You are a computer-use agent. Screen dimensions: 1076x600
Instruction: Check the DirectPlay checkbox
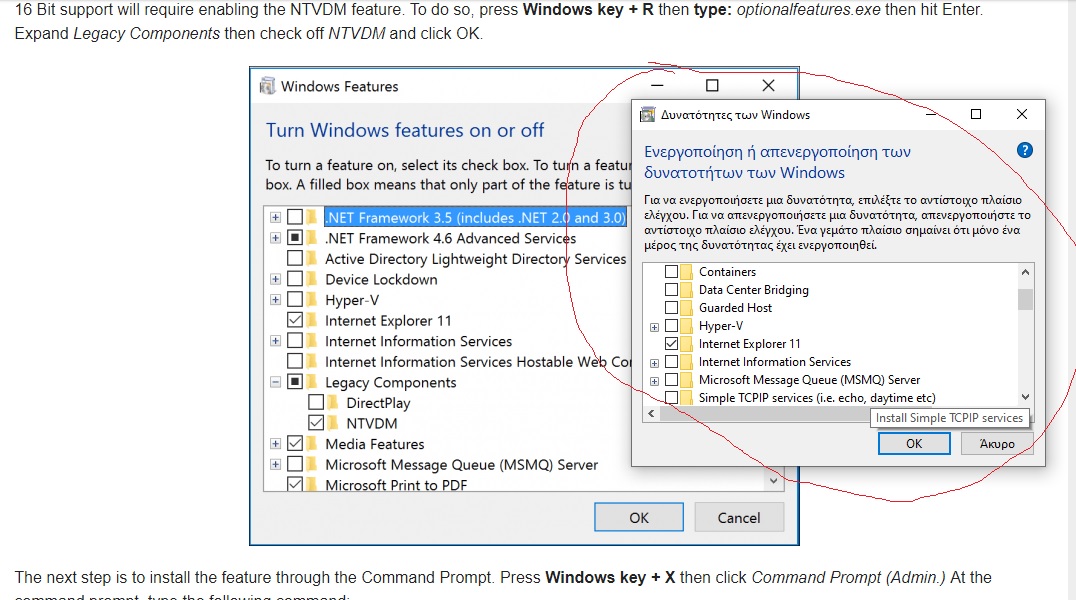coord(316,402)
